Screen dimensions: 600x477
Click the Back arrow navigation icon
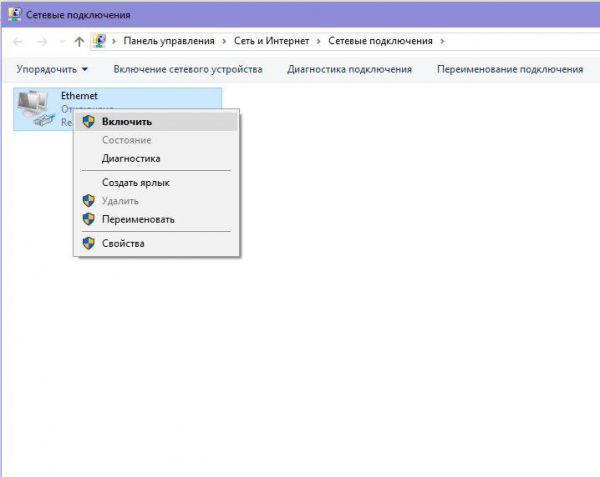click(18, 41)
